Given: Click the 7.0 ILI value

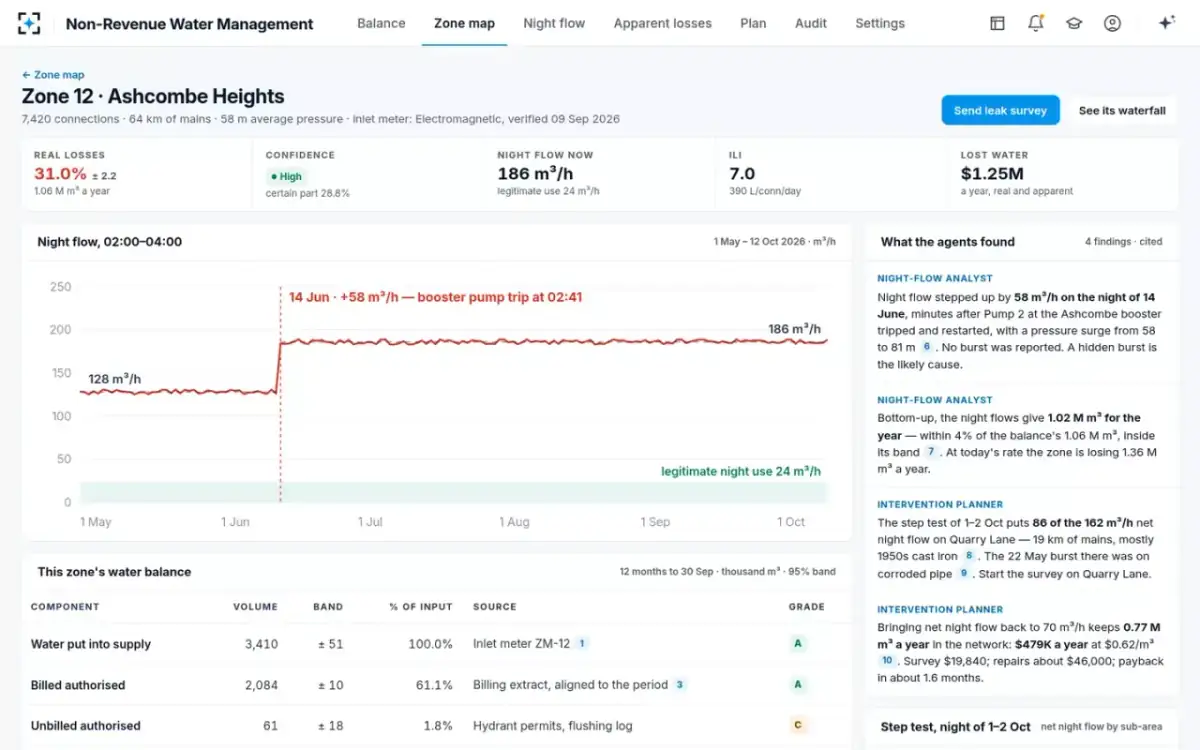Looking at the screenshot, I should (742, 174).
